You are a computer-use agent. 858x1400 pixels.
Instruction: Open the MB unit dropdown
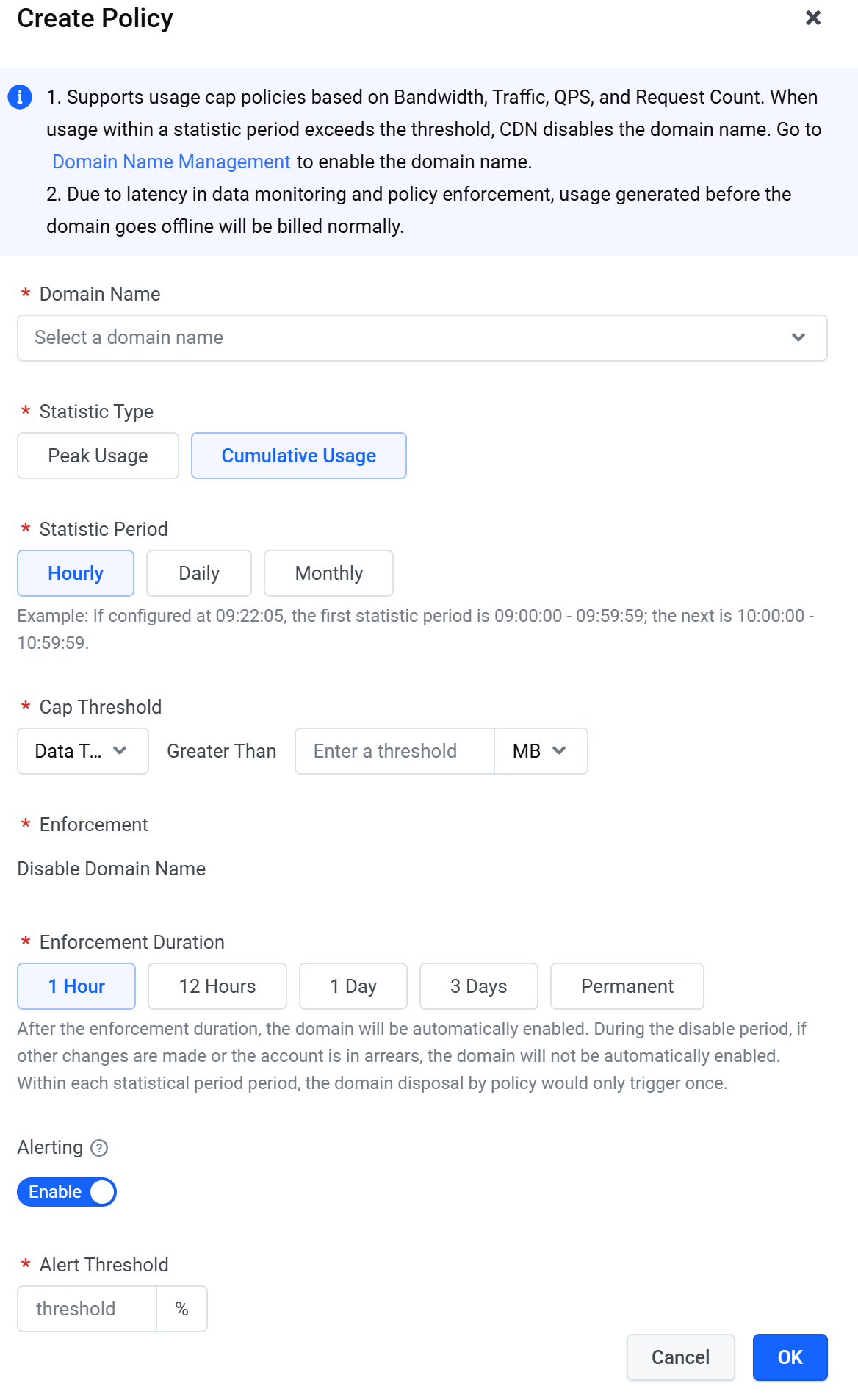tap(541, 751)
